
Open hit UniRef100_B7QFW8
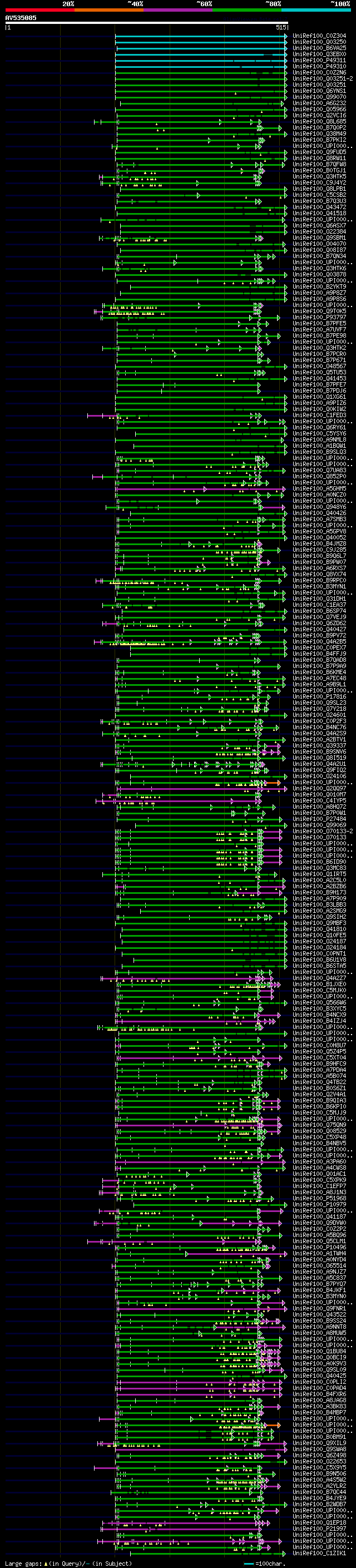319,165
